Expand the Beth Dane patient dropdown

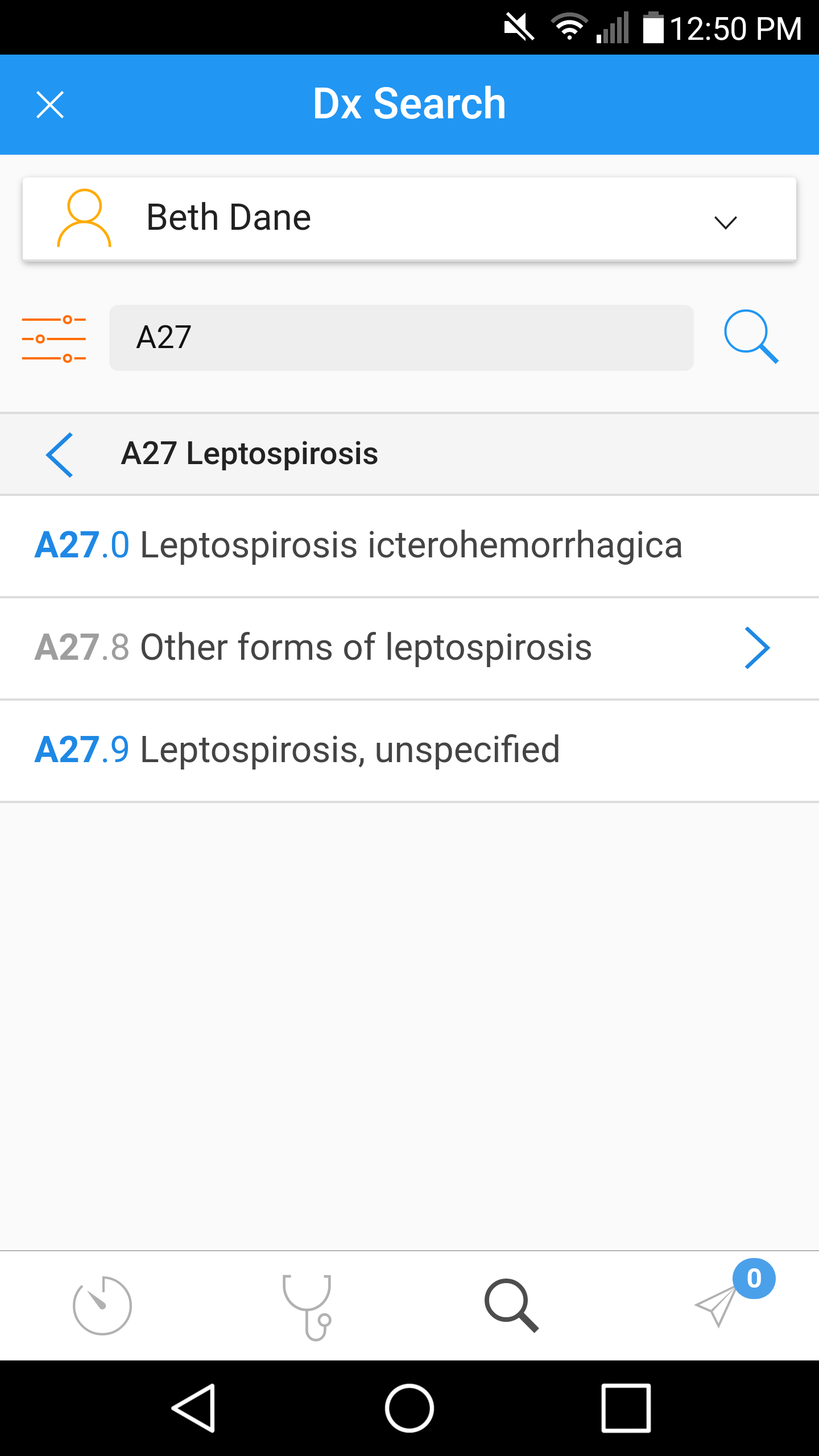(x=725, y=221)
